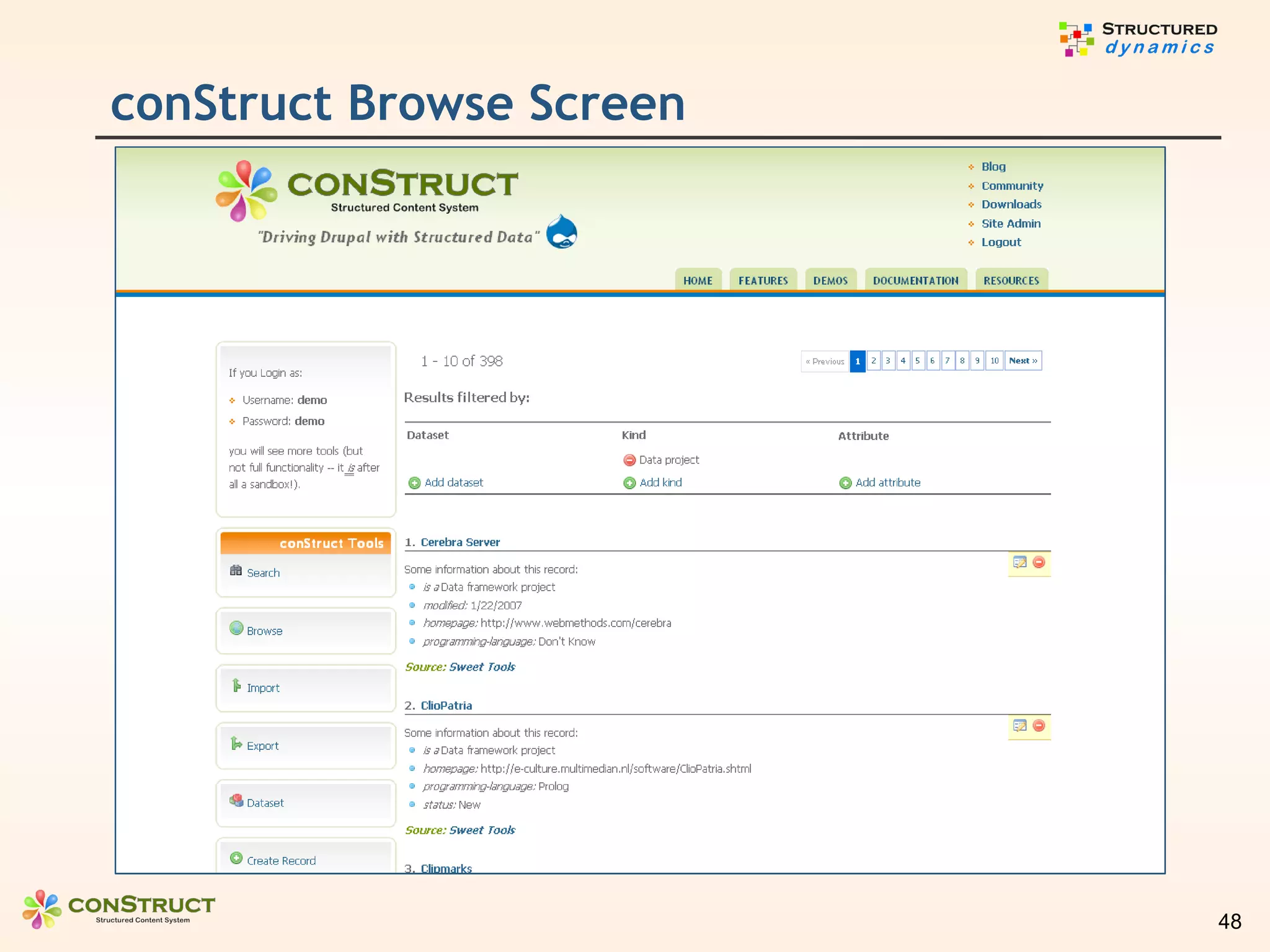Image resolution: width=1270 pixels, height=952 pixels.
Task: Open the HOME tab
Action: pyautogui.click(x=698, y=280)
